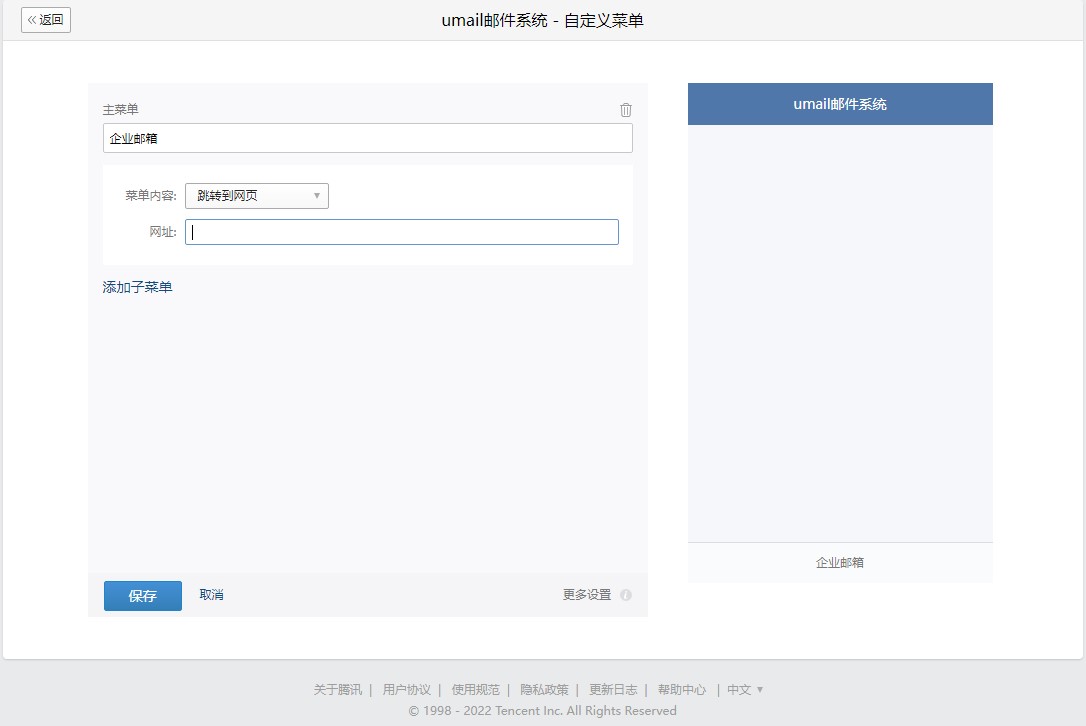Click 取消 to discard changes
Image resolution: width=1086 pixels, height=726 pixels.
pos(211,595)
